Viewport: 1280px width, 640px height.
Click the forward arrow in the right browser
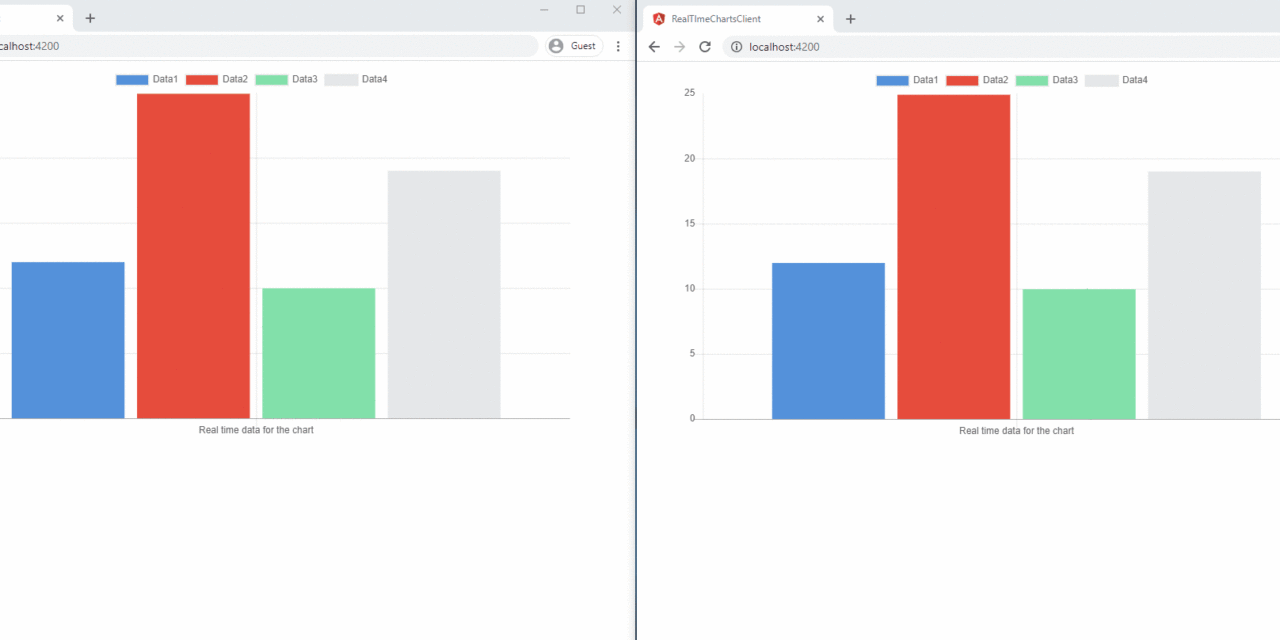click(680, 47)
